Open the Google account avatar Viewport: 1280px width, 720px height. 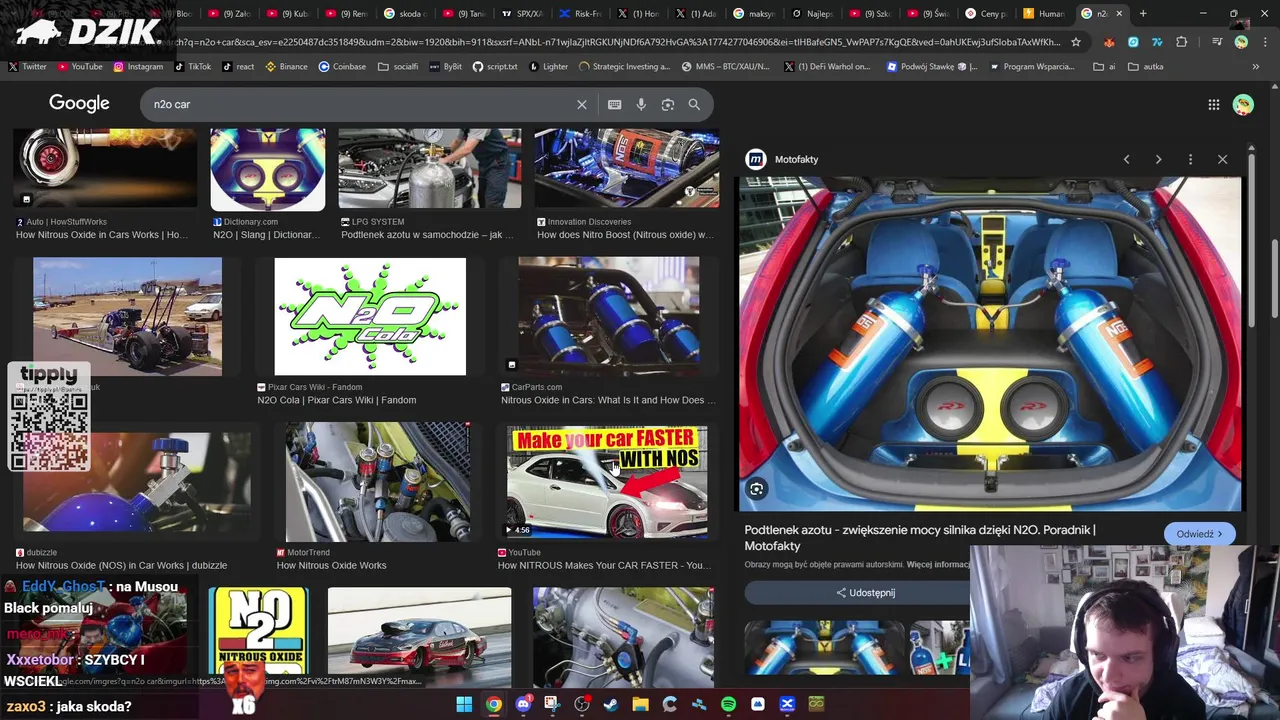[x=1243, y=104]
